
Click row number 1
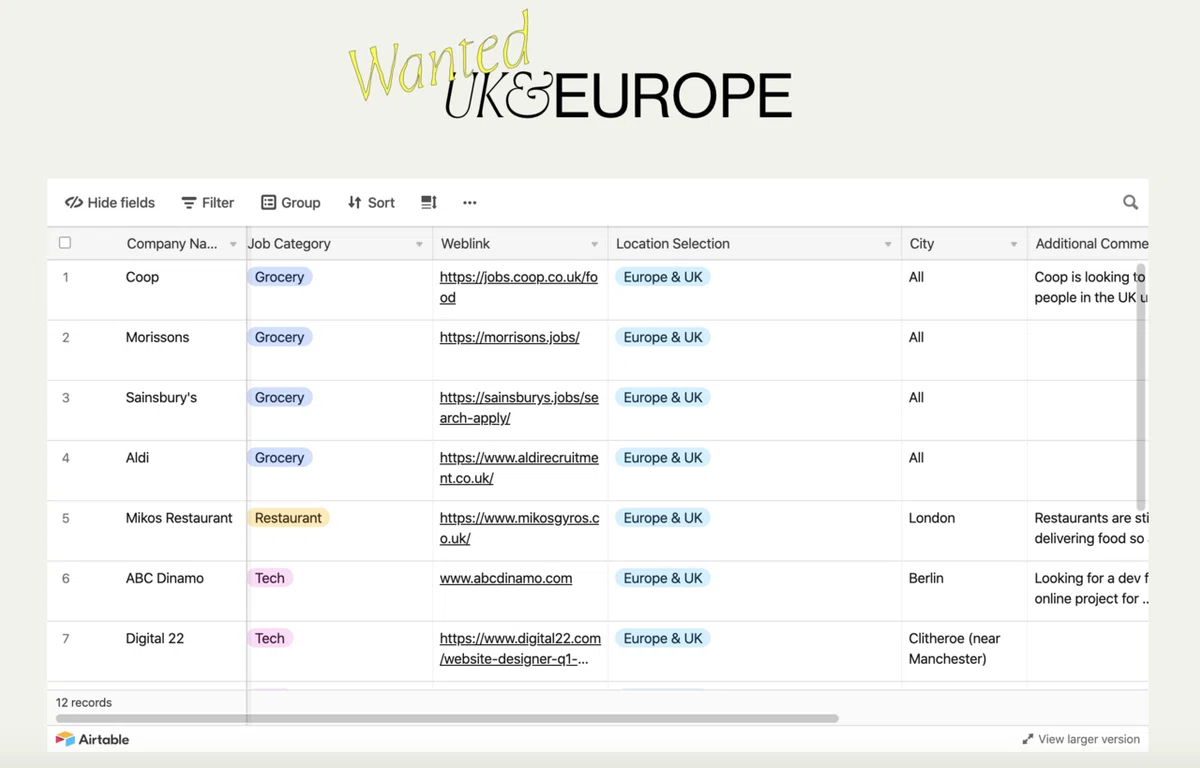(x=66, y=277)
